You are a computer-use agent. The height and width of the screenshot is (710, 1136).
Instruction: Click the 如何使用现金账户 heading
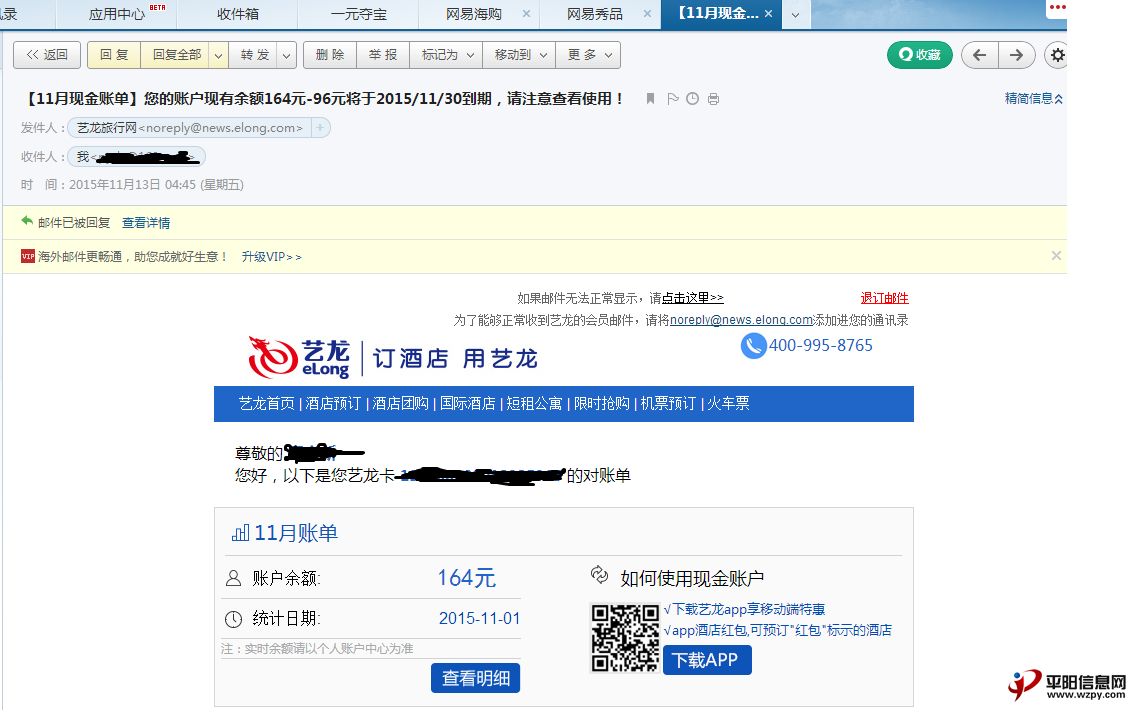pyautogui.click(x=692, y=578)
